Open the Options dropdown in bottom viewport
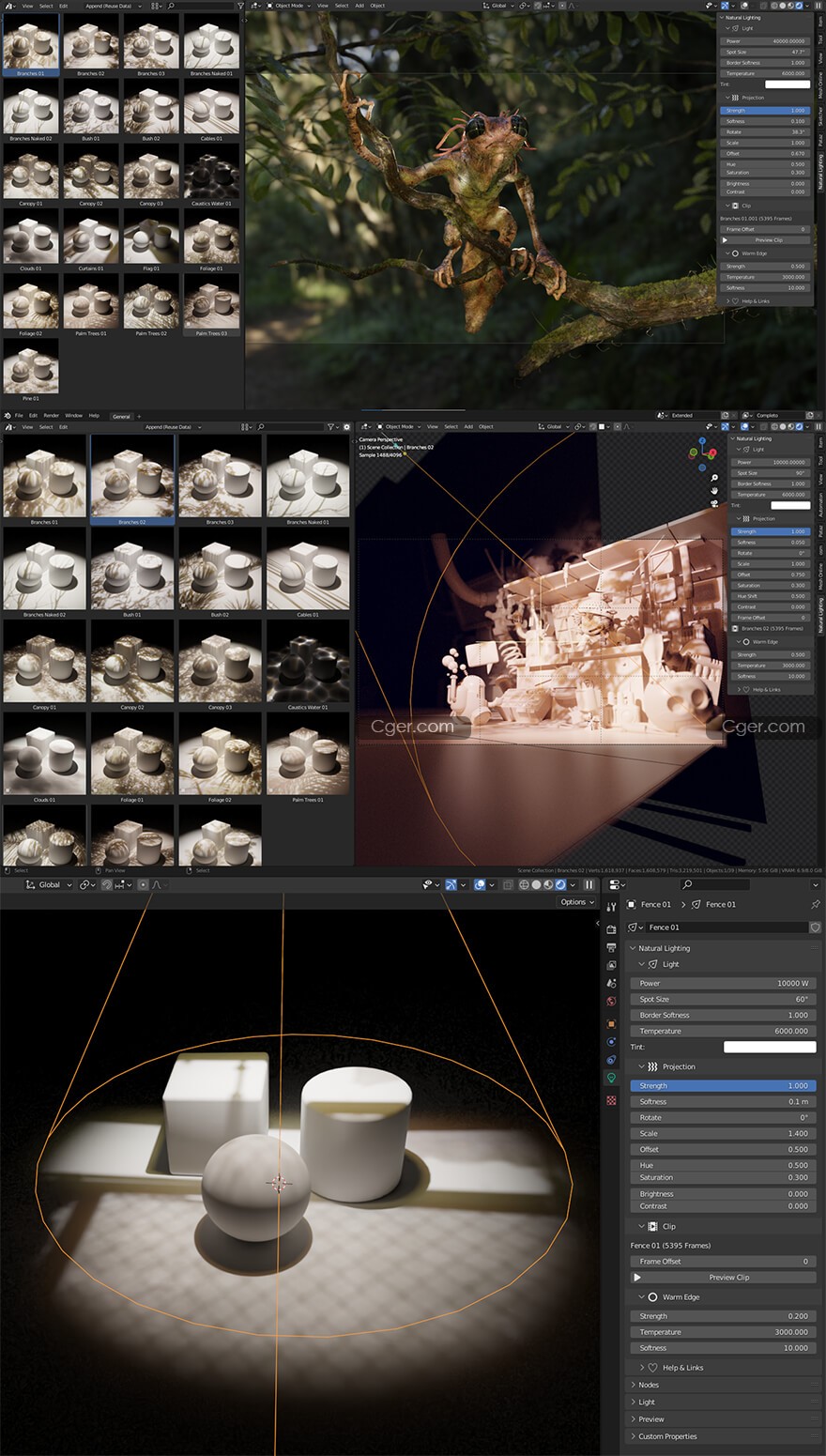Viewport: 826px width, 1456px height. click(x=576, y=902)
